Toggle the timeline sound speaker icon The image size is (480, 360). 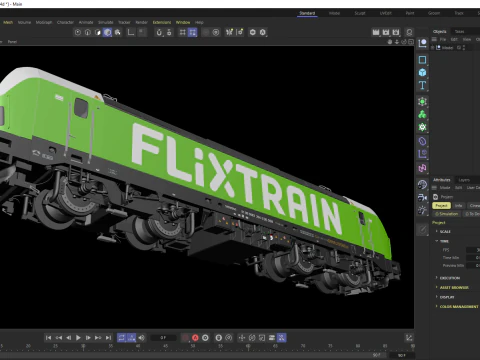(x=142, y=338)
